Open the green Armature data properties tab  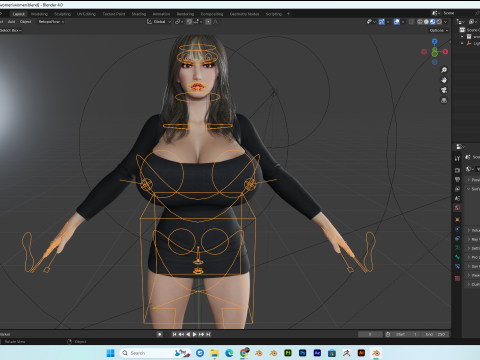(457, 248)
